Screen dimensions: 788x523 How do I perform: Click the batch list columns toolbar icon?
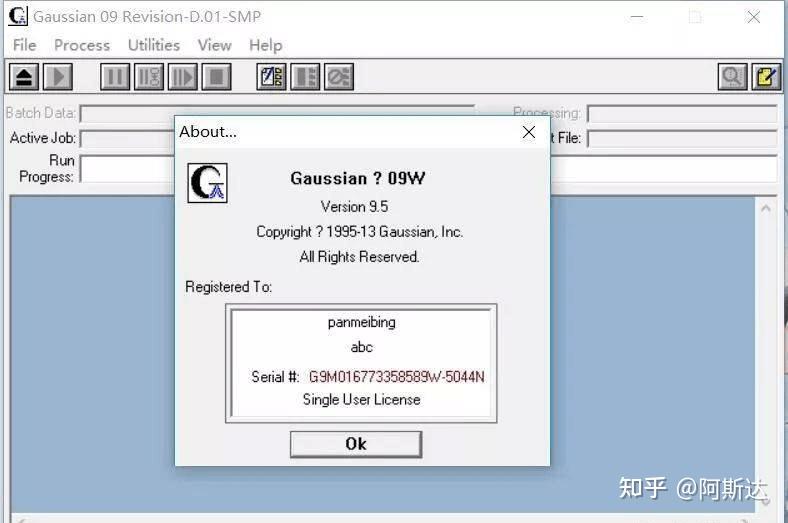[x=305, y=77]
